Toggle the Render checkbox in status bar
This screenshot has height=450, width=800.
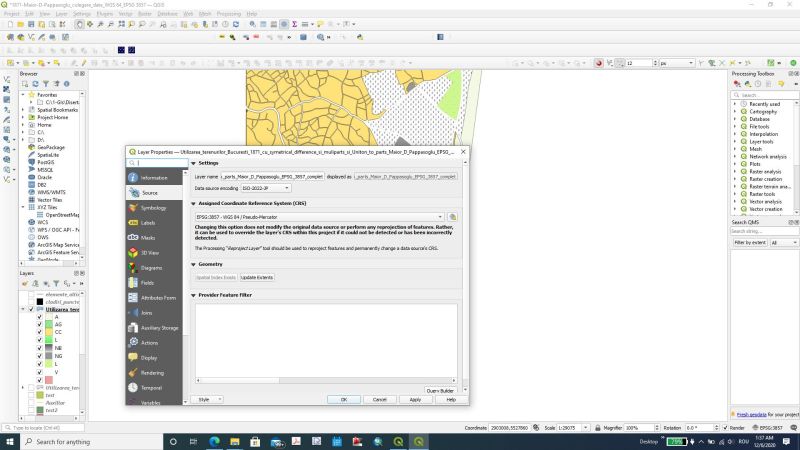click(x=726, y=428)
